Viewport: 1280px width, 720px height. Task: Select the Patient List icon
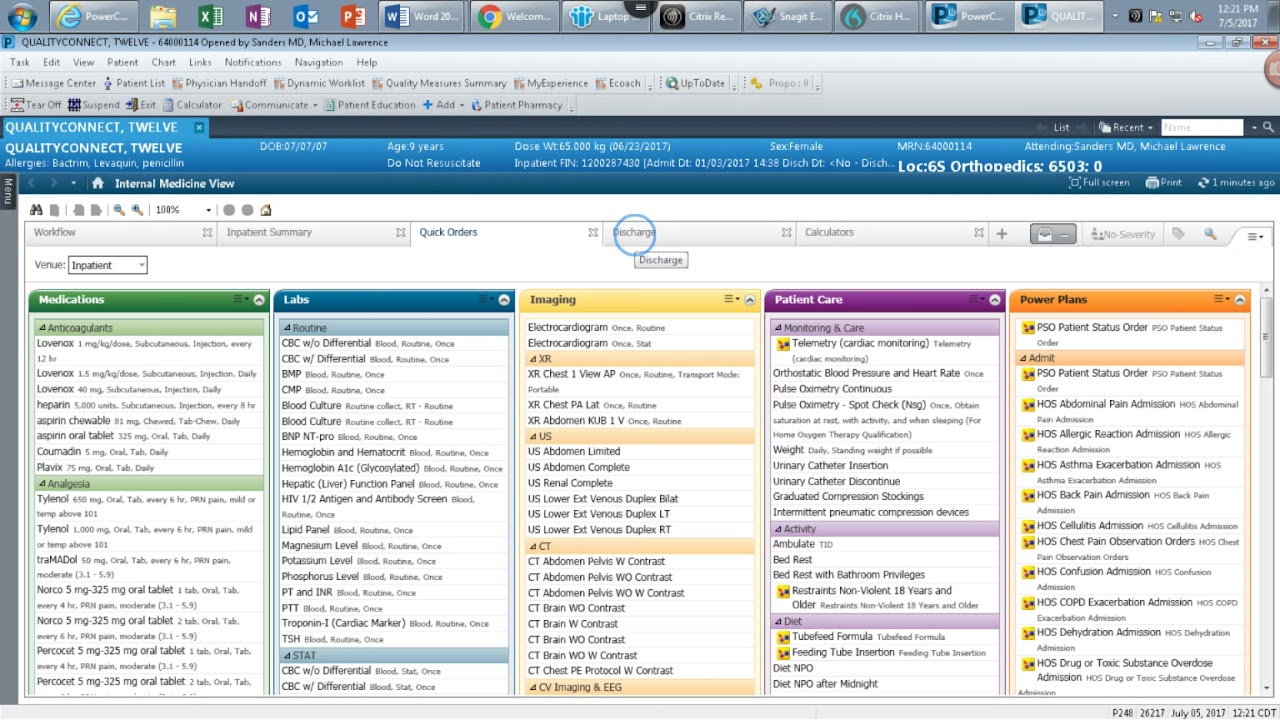click(109, 82)
